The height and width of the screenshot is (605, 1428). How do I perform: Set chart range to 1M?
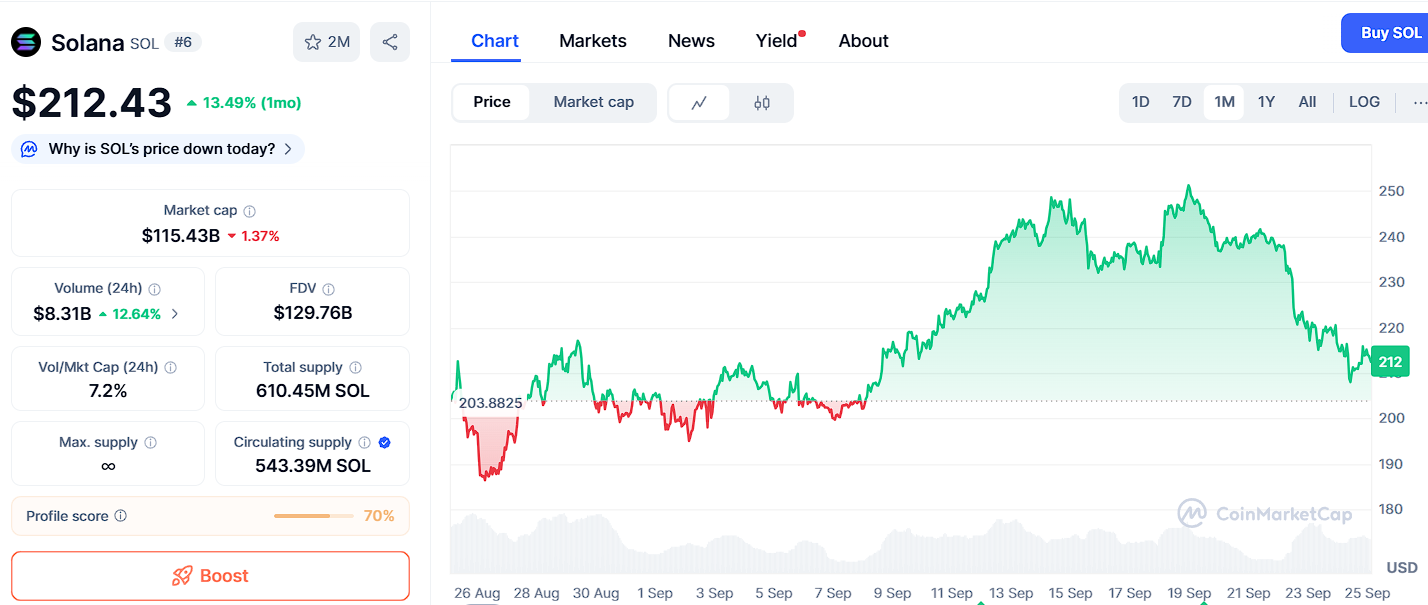(1224, 102)
